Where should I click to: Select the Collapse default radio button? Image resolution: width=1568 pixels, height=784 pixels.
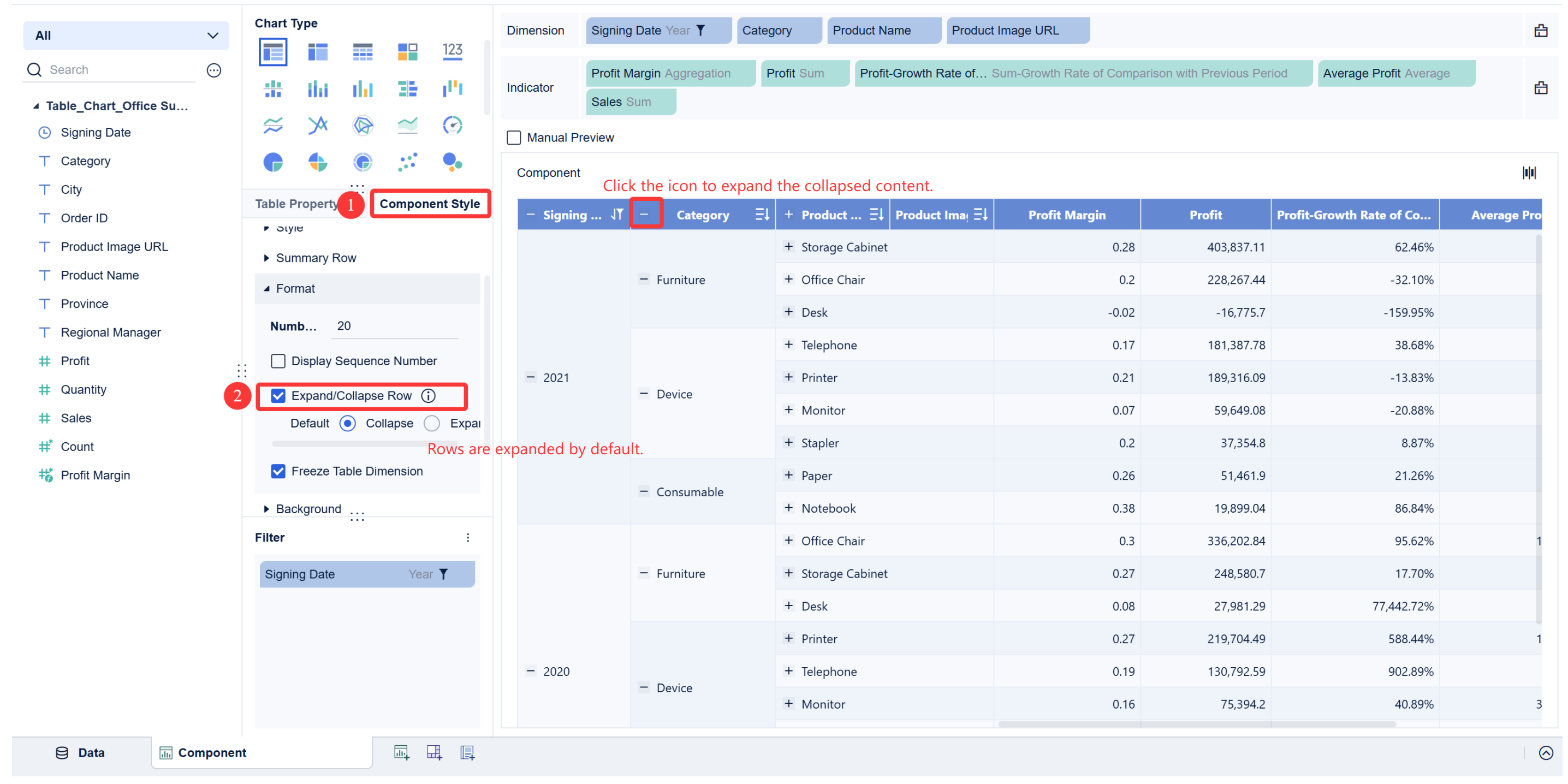[x=348, y=423]
